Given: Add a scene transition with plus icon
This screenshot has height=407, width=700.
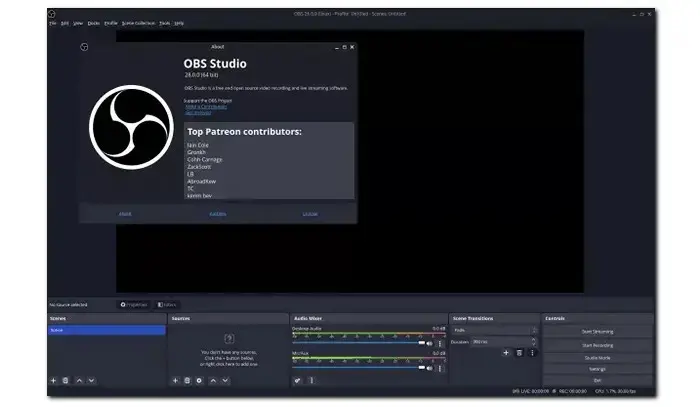Looking at the screenshot, I should (x=506, y=352).
